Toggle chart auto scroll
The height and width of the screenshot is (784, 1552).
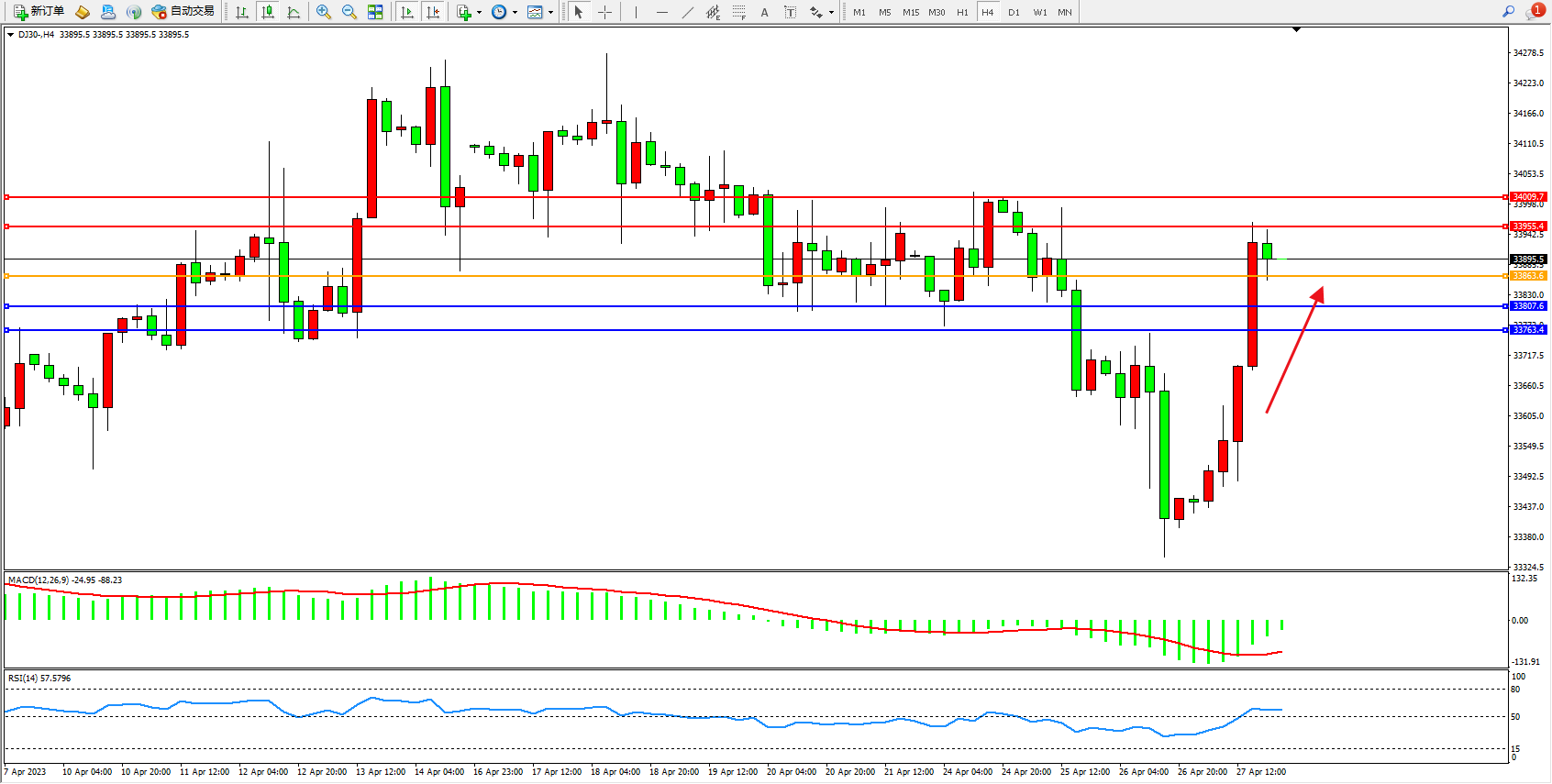coord(407,12)
